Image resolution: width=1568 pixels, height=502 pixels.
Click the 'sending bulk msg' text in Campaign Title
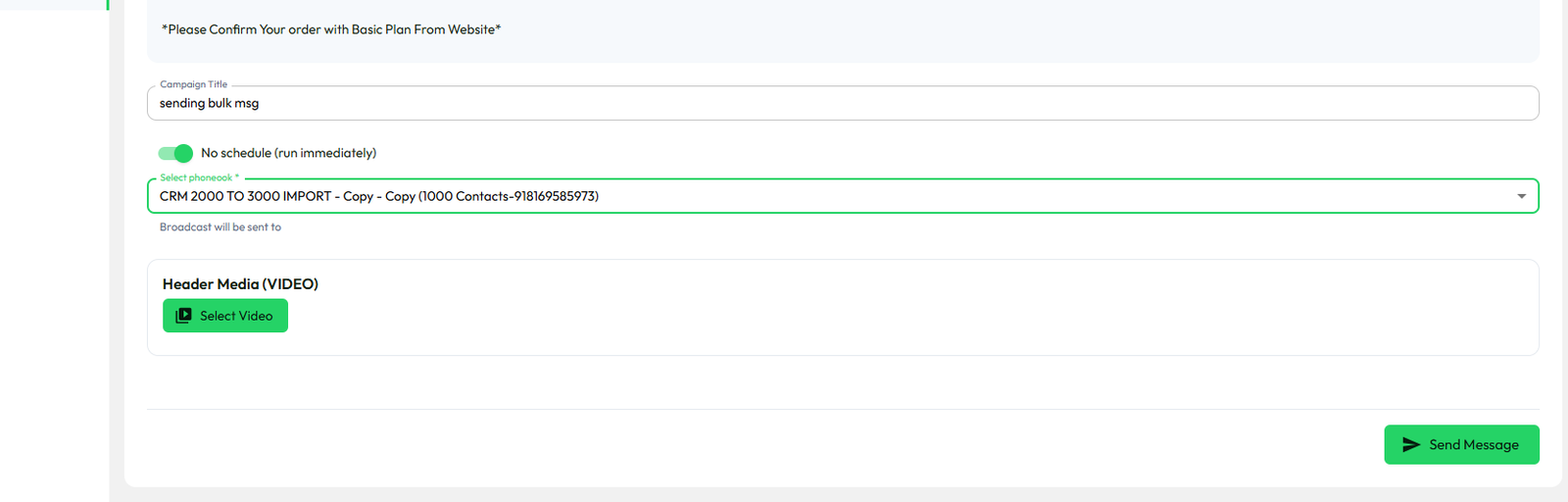point(209,103)
